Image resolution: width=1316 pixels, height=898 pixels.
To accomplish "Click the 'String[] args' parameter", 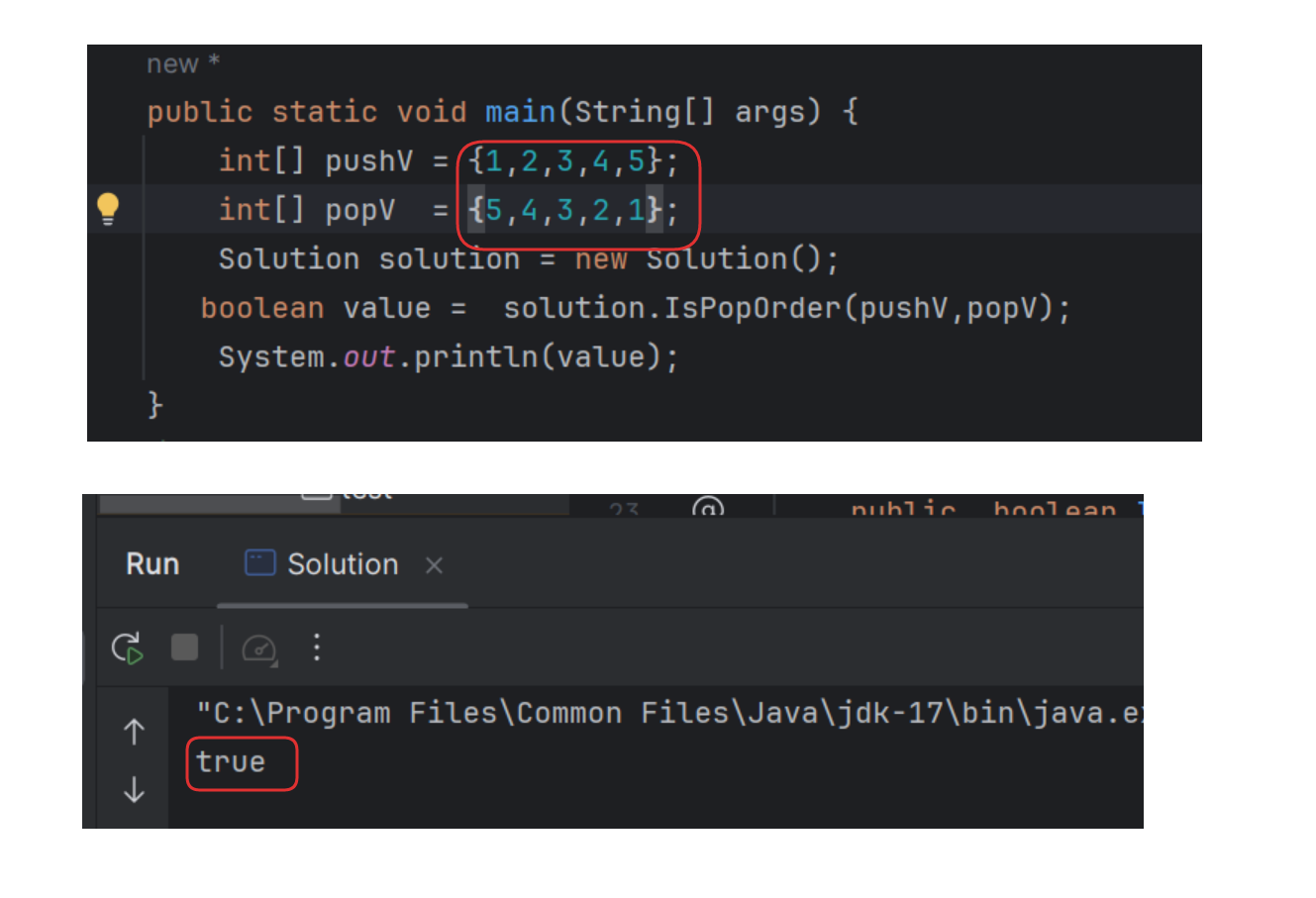I will coord(697,112).
